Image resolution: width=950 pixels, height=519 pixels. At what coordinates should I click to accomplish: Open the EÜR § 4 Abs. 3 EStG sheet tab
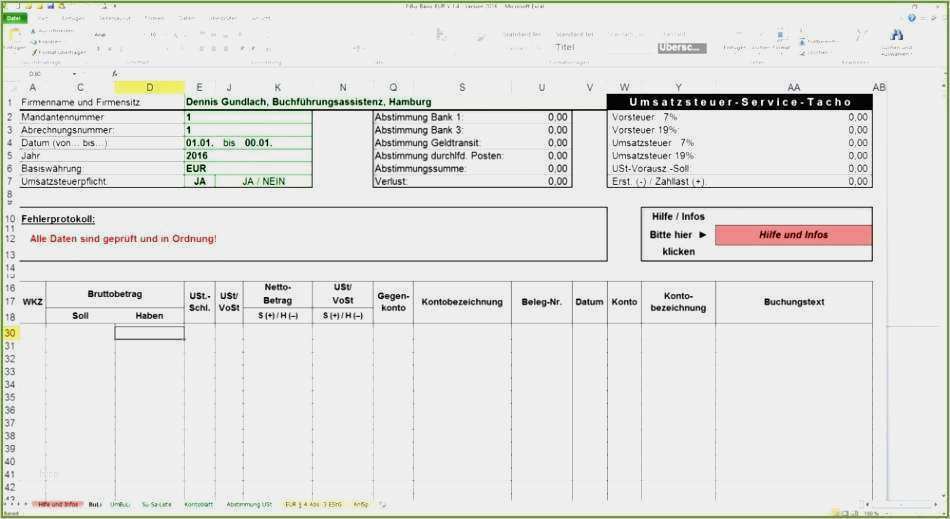[313, 504]
